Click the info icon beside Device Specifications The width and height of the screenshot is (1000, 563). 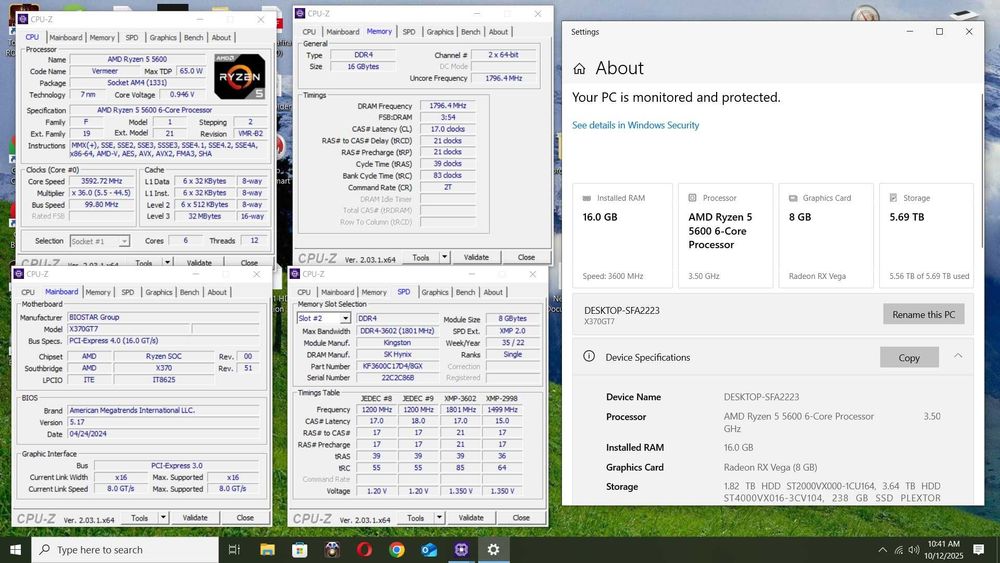(x=589, y=356)
